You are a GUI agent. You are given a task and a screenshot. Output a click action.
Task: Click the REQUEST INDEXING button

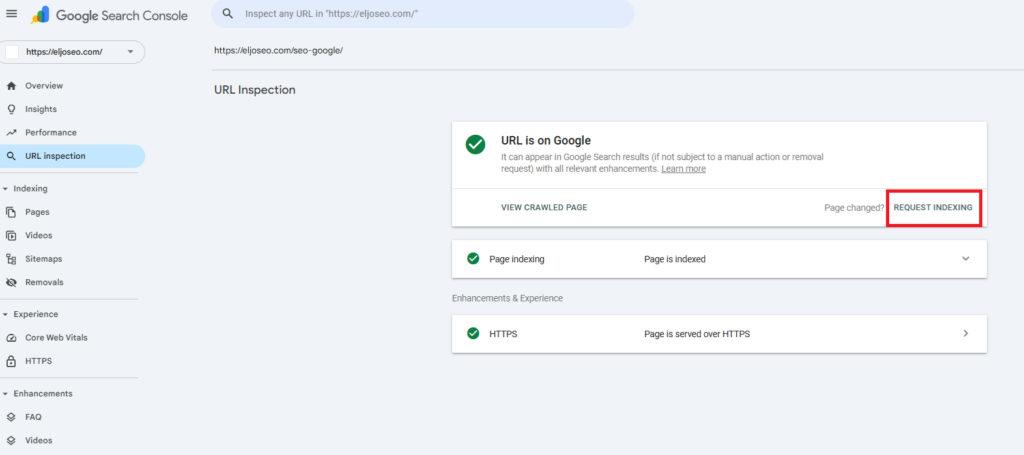[933, 208]
